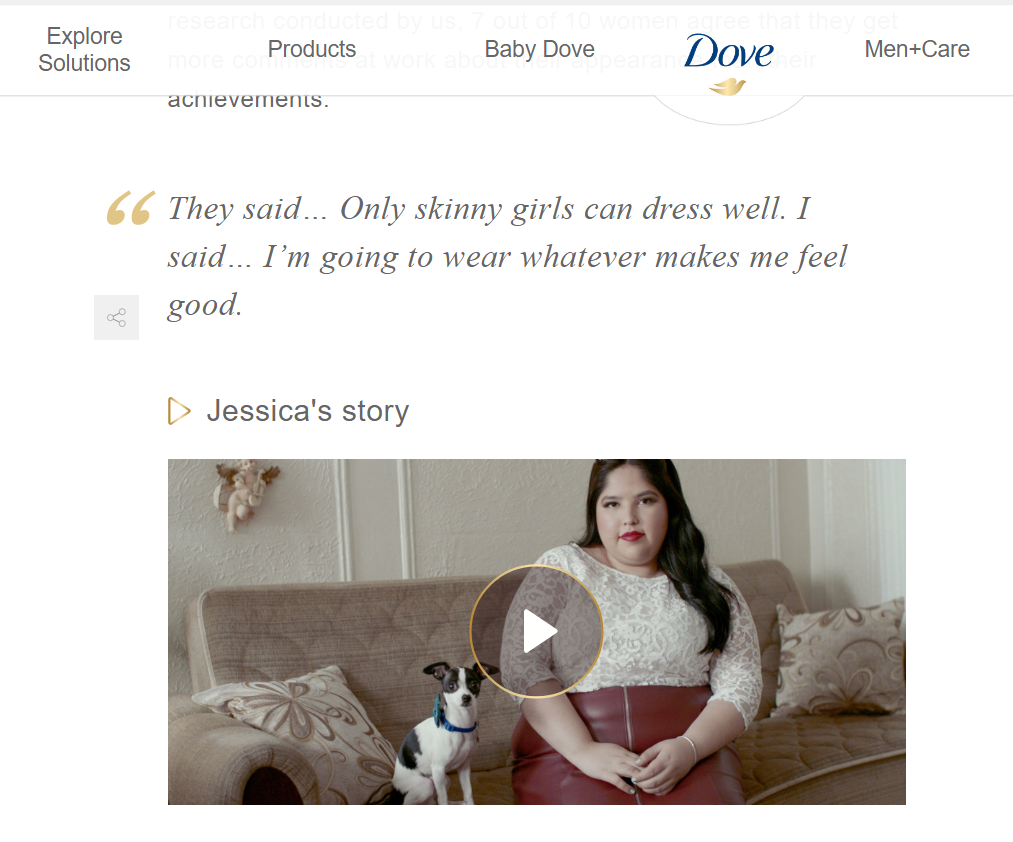Open the Explore Solutions menu
This screenshot has height=842, width=1013.
(84, 49)
